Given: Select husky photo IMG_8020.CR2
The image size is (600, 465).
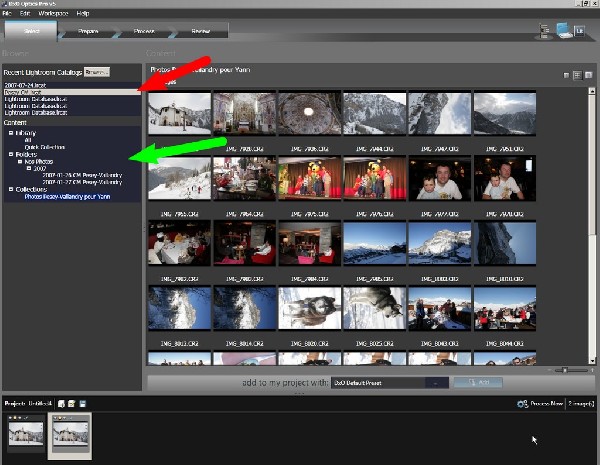Looking at the screenshot, I should pos(310,308).
